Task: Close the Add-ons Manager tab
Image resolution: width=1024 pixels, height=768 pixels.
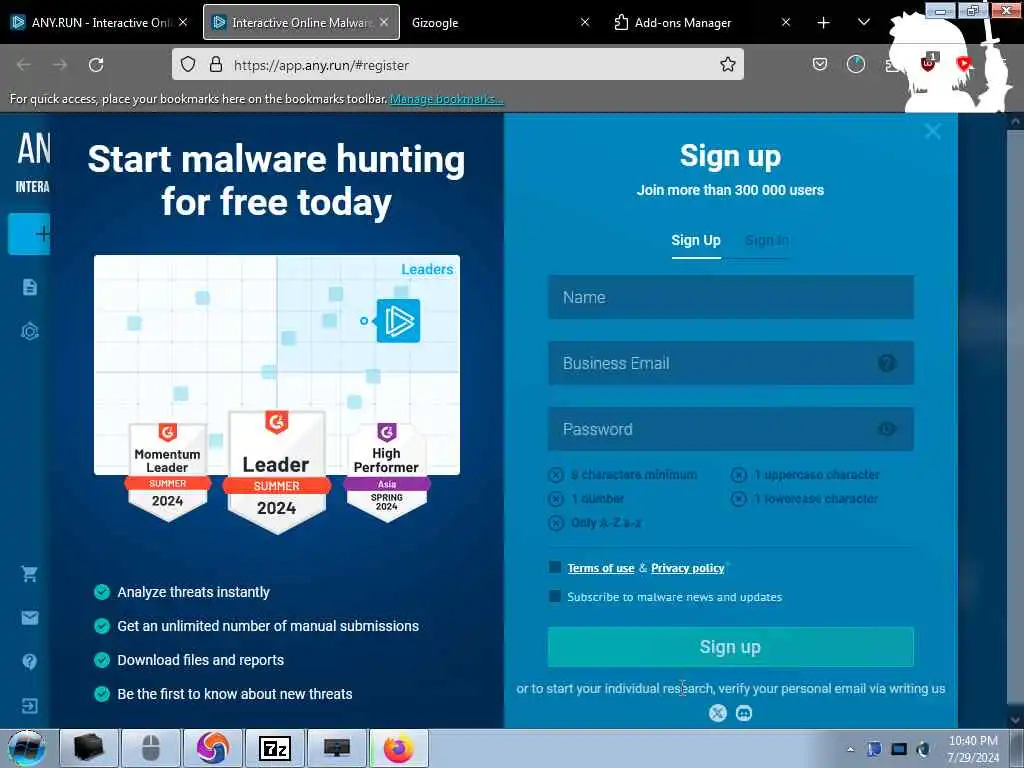Action: [786, 23]
